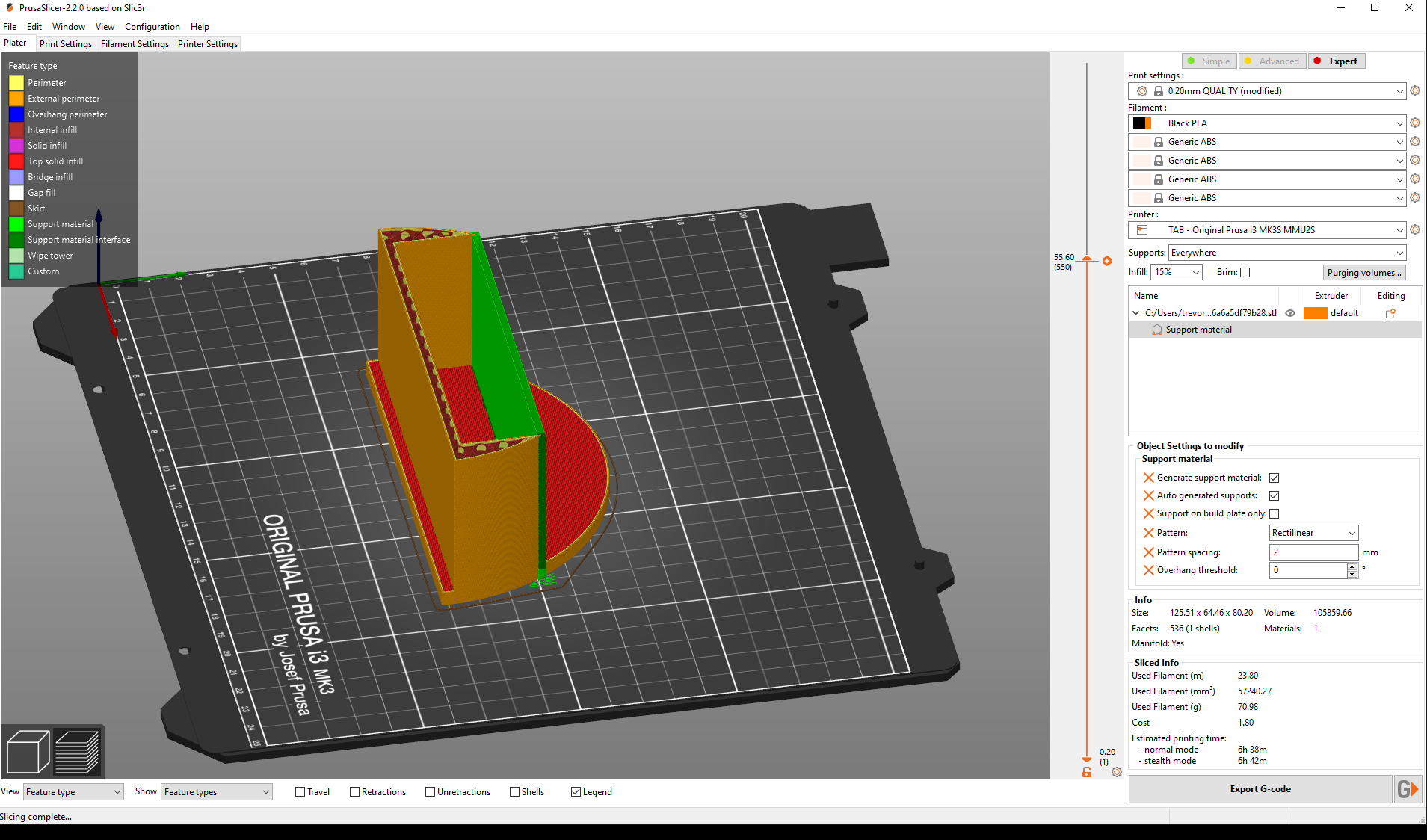Toggle visibility eye for the STL object
1427x840 pixels.
pyautogui.click(x=1290, y=313)
